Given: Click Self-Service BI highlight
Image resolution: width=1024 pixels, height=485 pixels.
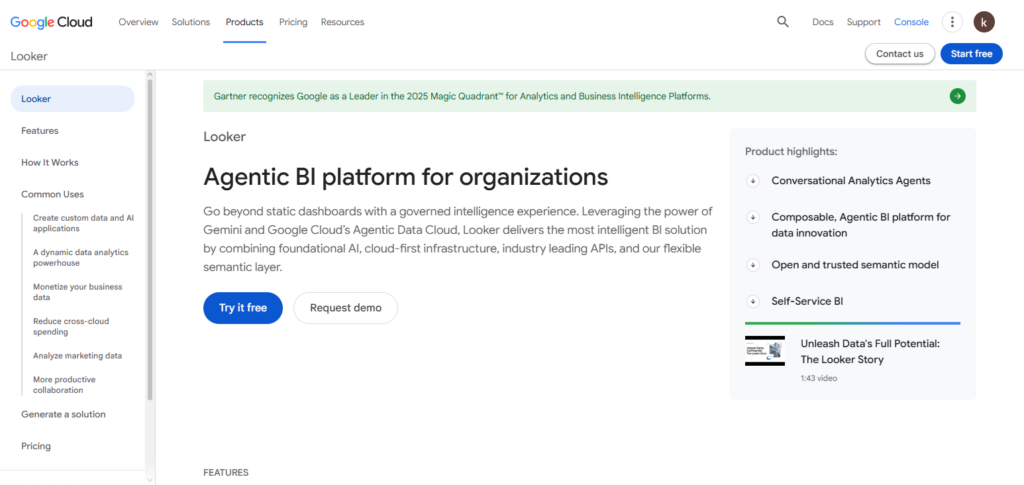Looking at the screenshot, I should [807, 302].
